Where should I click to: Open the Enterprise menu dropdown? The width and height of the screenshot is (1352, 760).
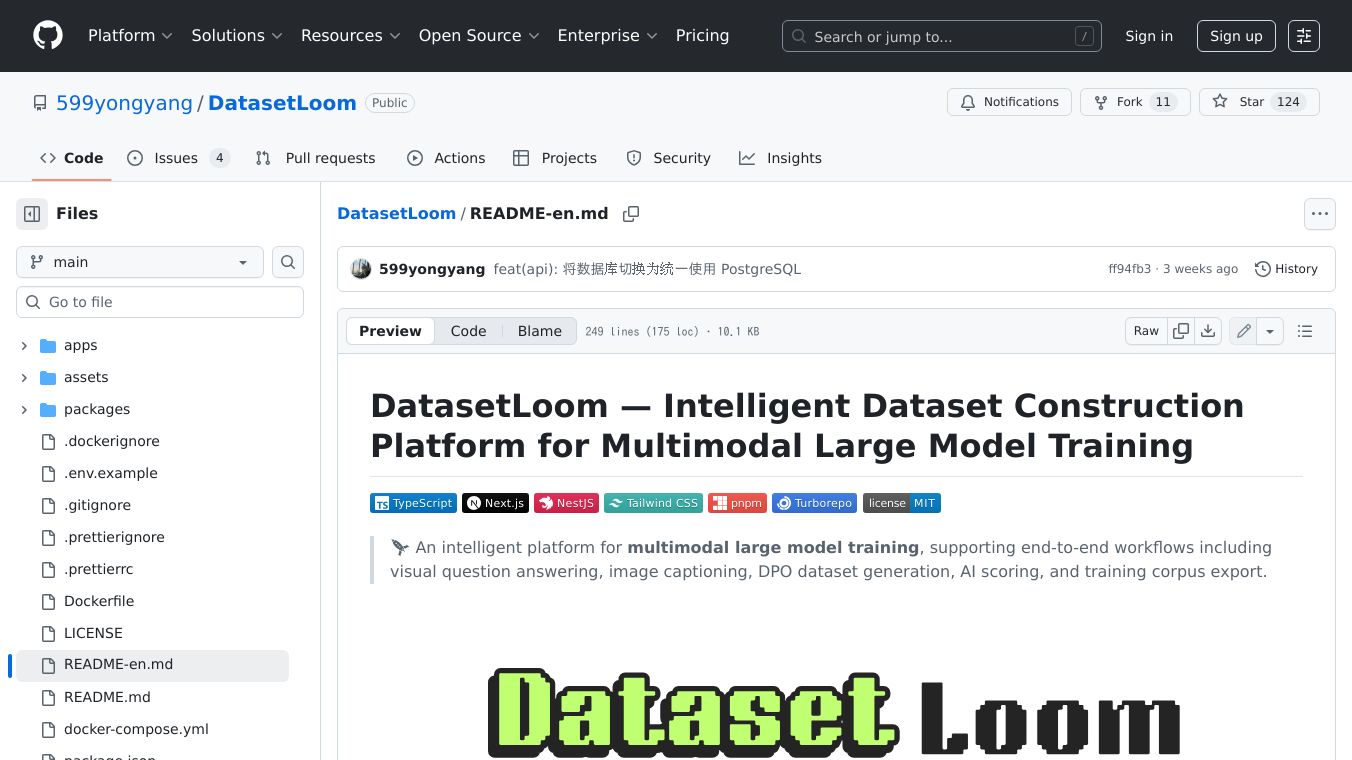pyautogui.click(x=608, y=36)
